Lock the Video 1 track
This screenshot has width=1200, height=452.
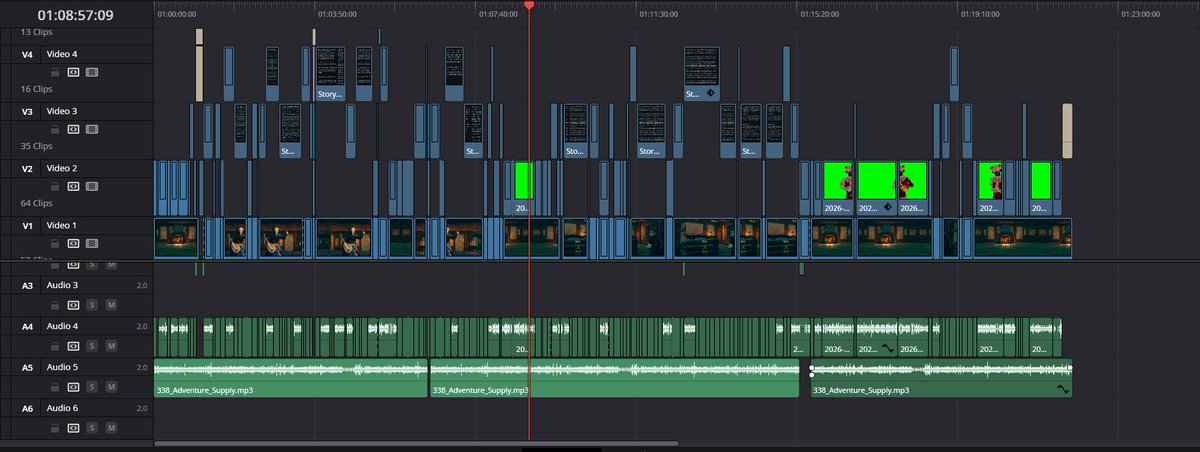(x=55, y=243)
